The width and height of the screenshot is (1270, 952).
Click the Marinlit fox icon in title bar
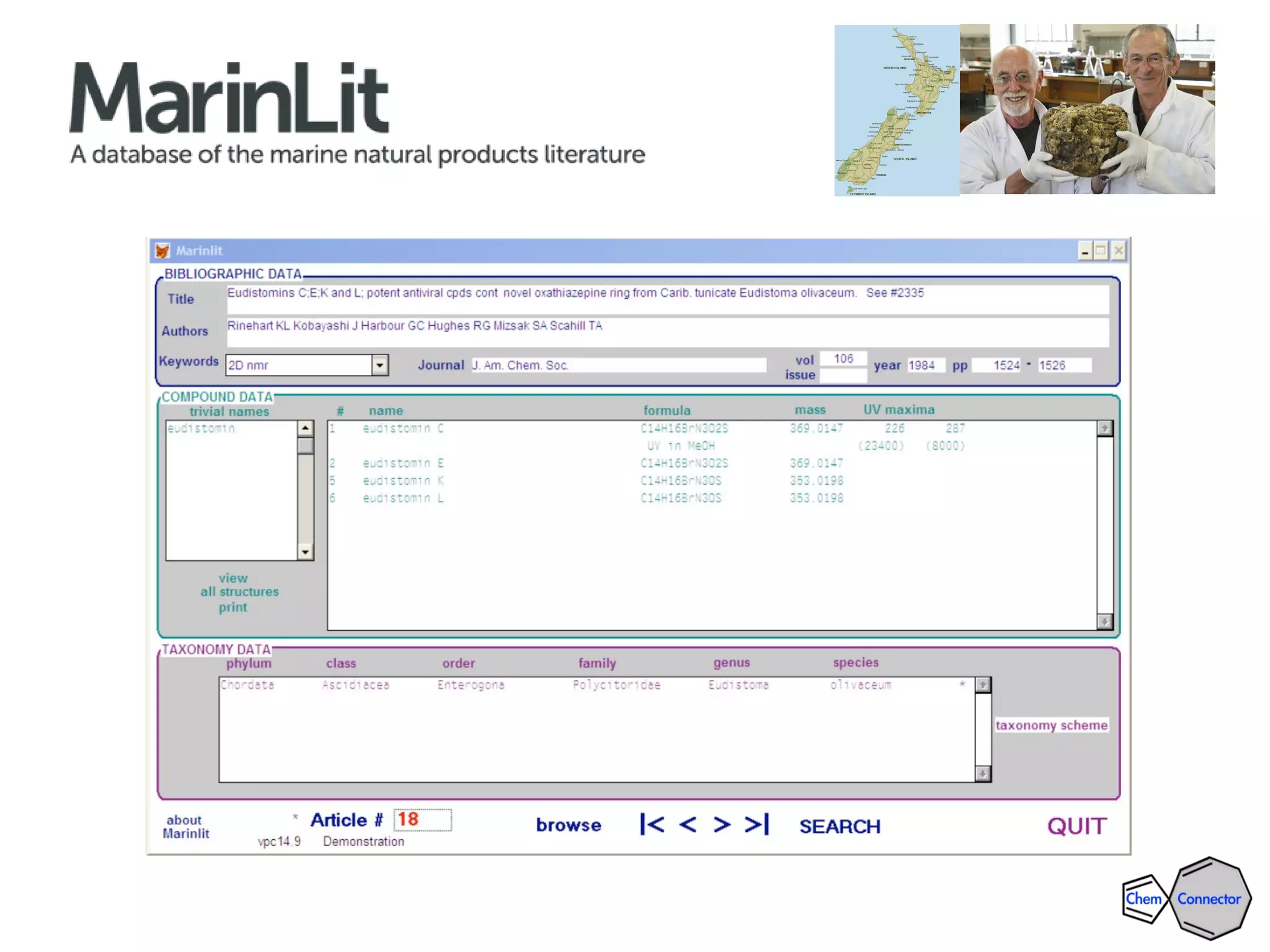pos(162,250)
